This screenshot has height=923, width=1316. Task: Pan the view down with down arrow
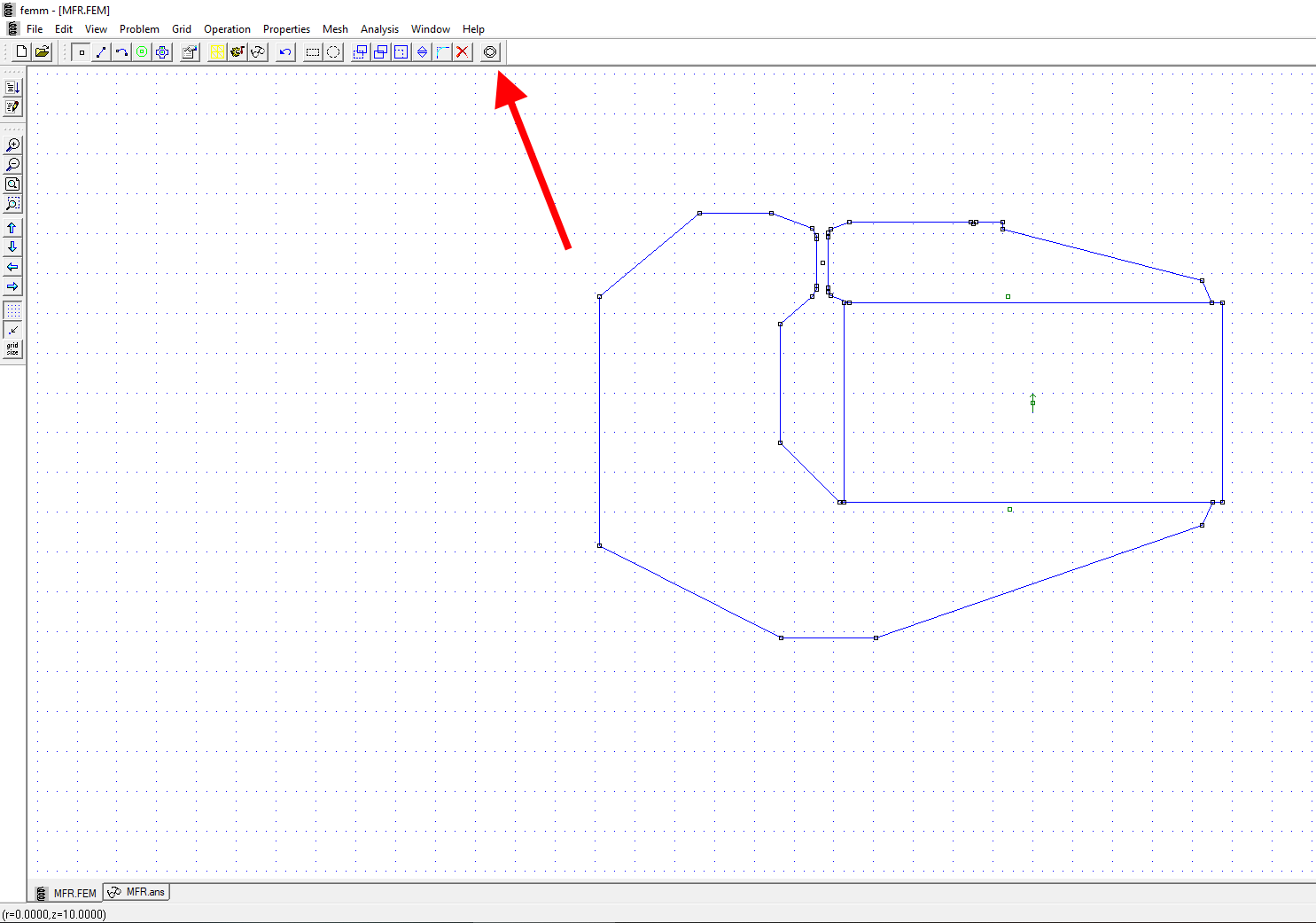click(12, 247)
